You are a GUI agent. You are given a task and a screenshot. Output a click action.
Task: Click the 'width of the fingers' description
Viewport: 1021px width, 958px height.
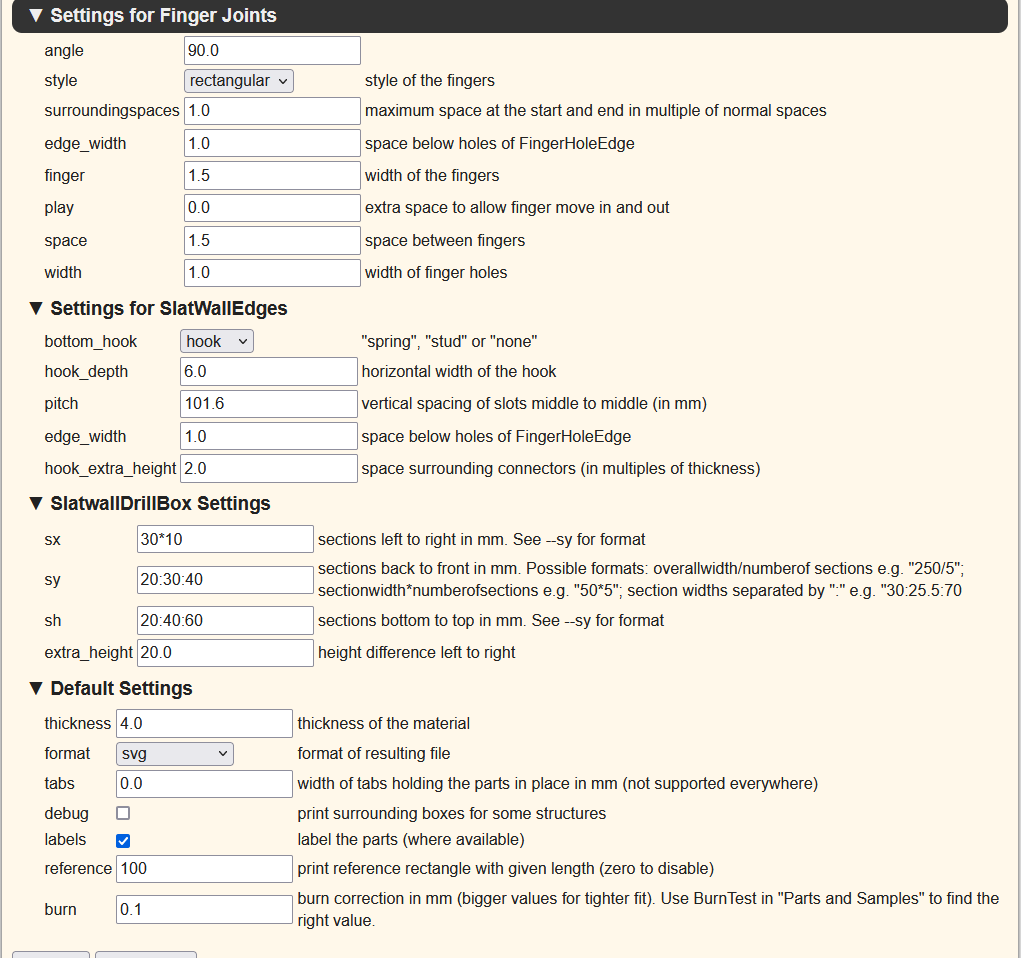coord(432,175)
